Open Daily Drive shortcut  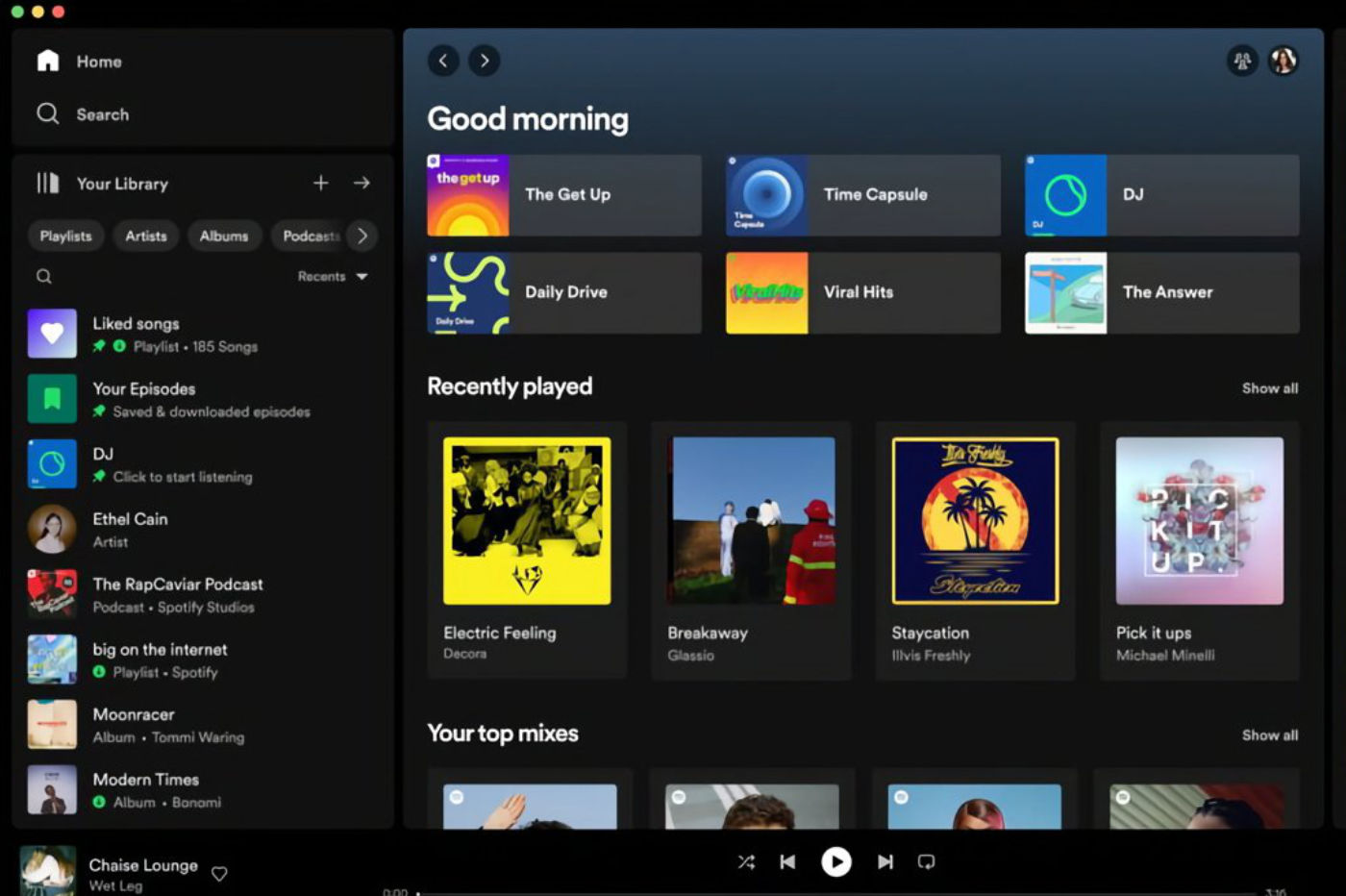pyautogui.click(x=564, y=293)
